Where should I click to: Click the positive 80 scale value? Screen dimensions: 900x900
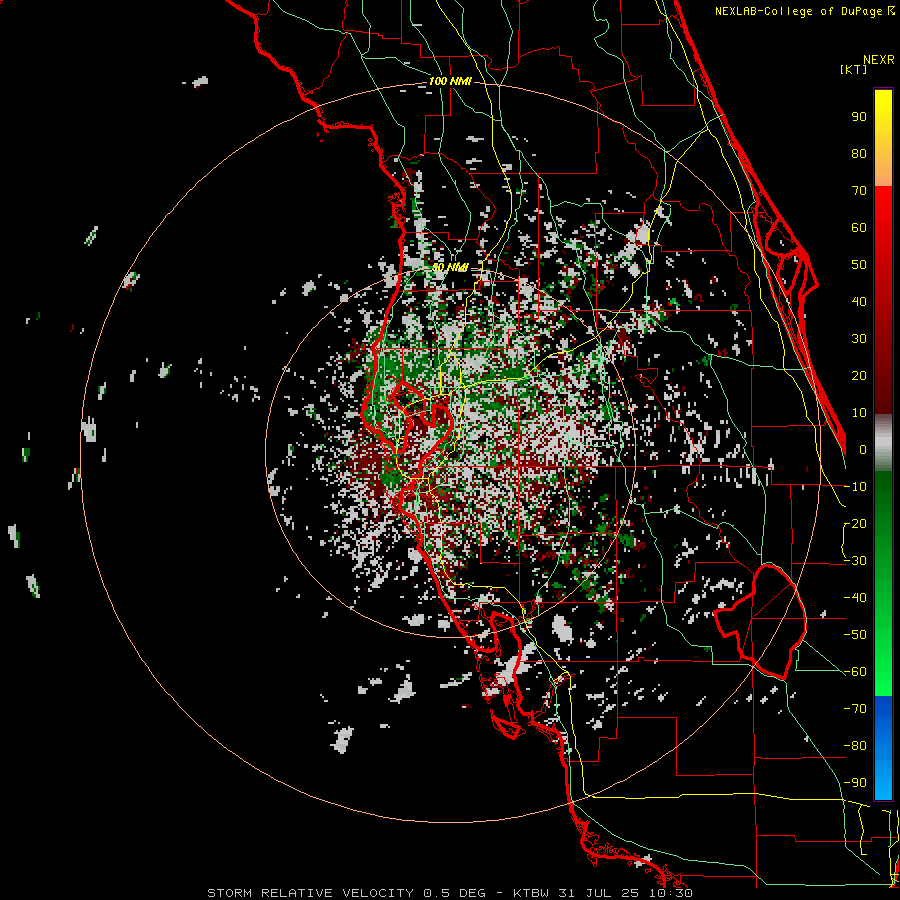pos(859,153)
